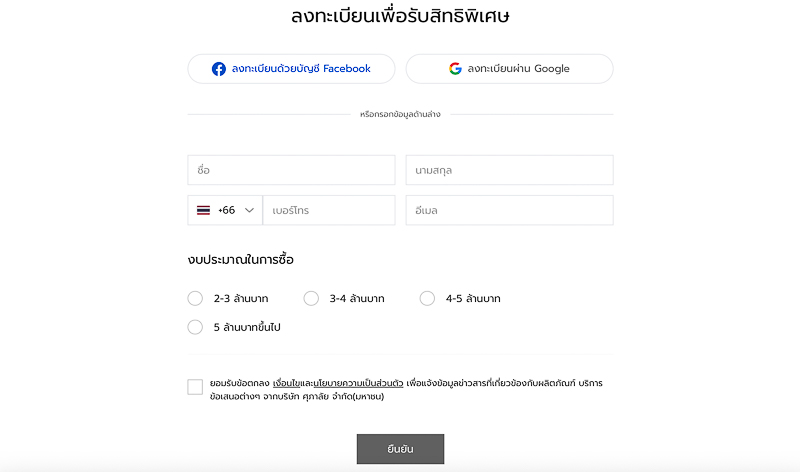Click the ชื่อ first name field
Viewport: 800px width, 472px height.
tap(291, 170)
